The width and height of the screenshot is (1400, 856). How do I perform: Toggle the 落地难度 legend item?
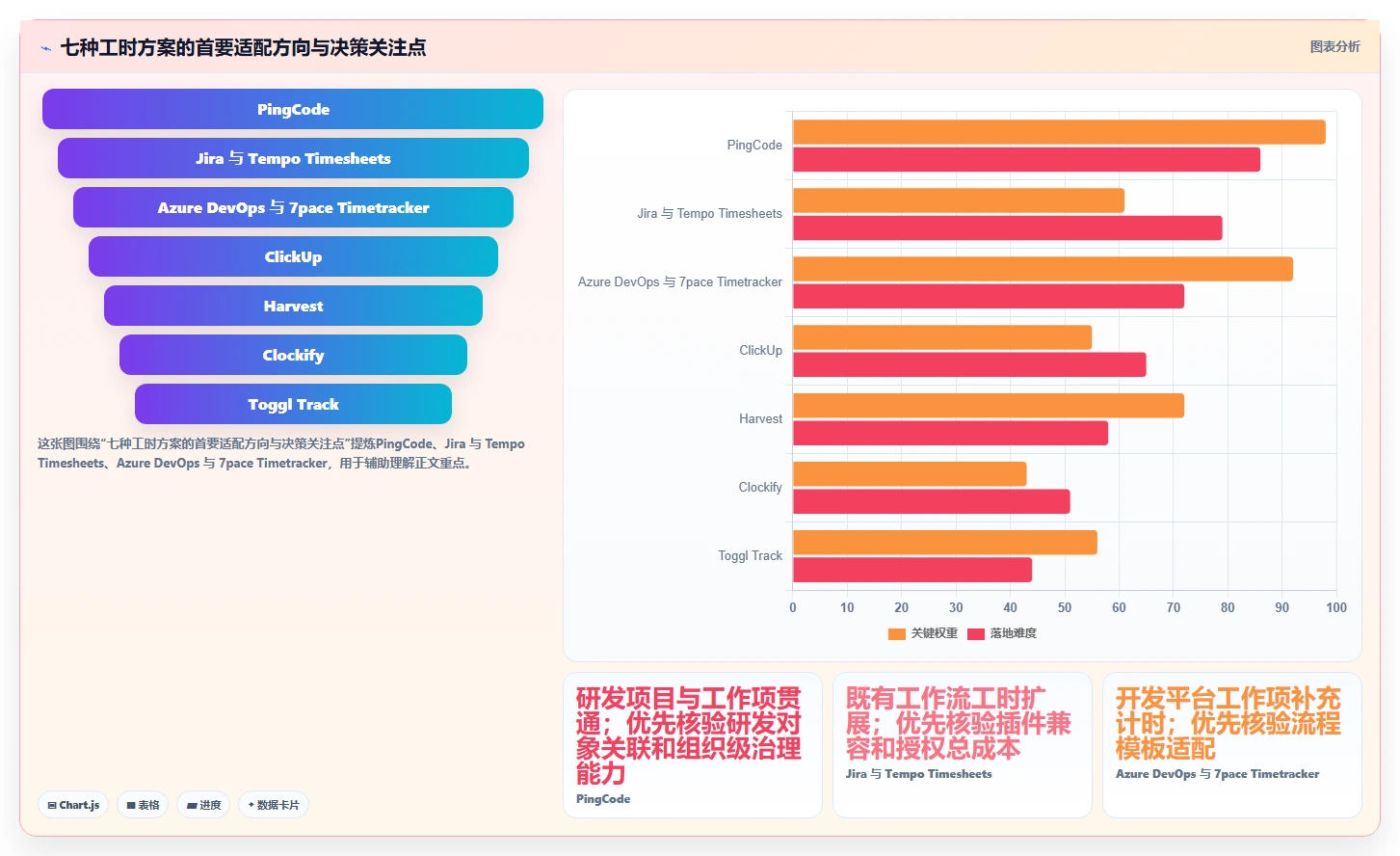[x=1002, y=633]
